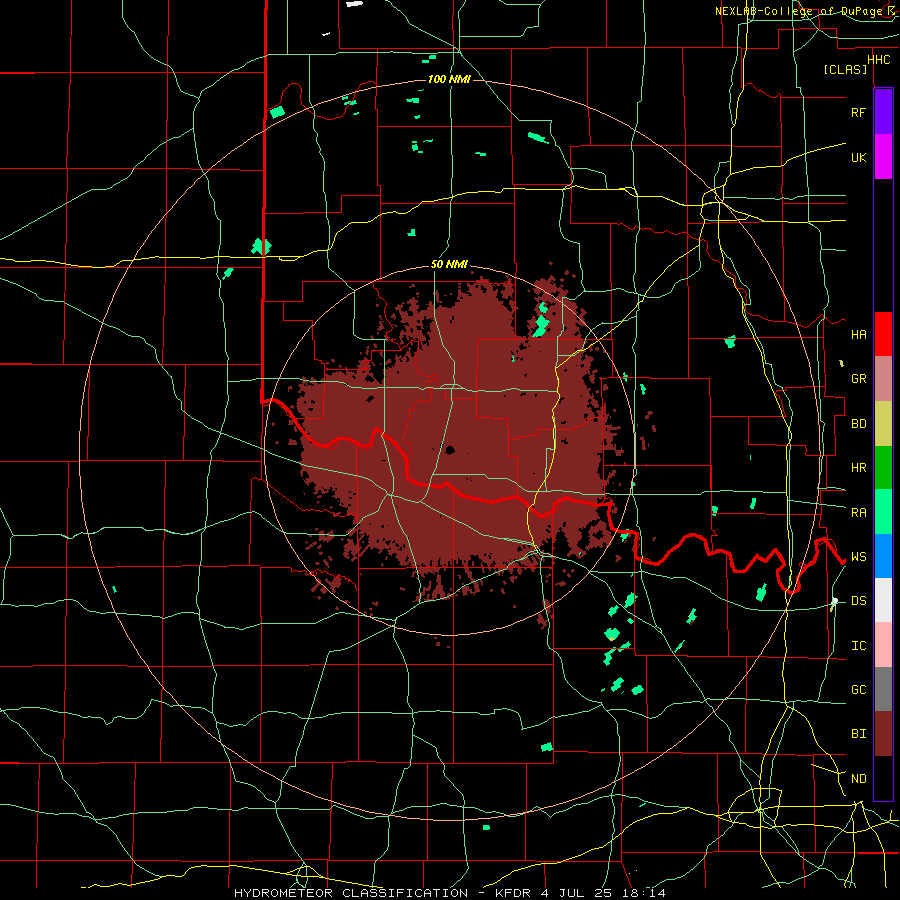900x900 pixels.
Task: Click the 'GR' legend label
Action: [858, 379]
